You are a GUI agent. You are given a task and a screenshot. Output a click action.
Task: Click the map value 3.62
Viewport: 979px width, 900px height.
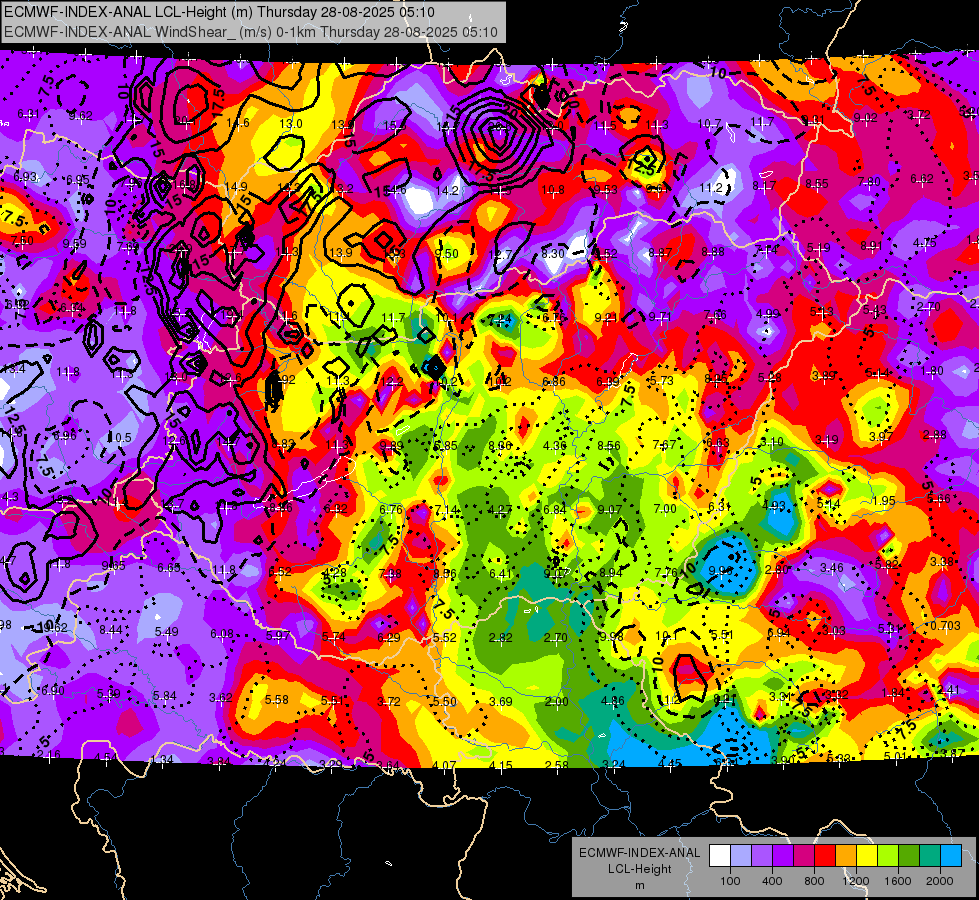(x=221, y=697)
